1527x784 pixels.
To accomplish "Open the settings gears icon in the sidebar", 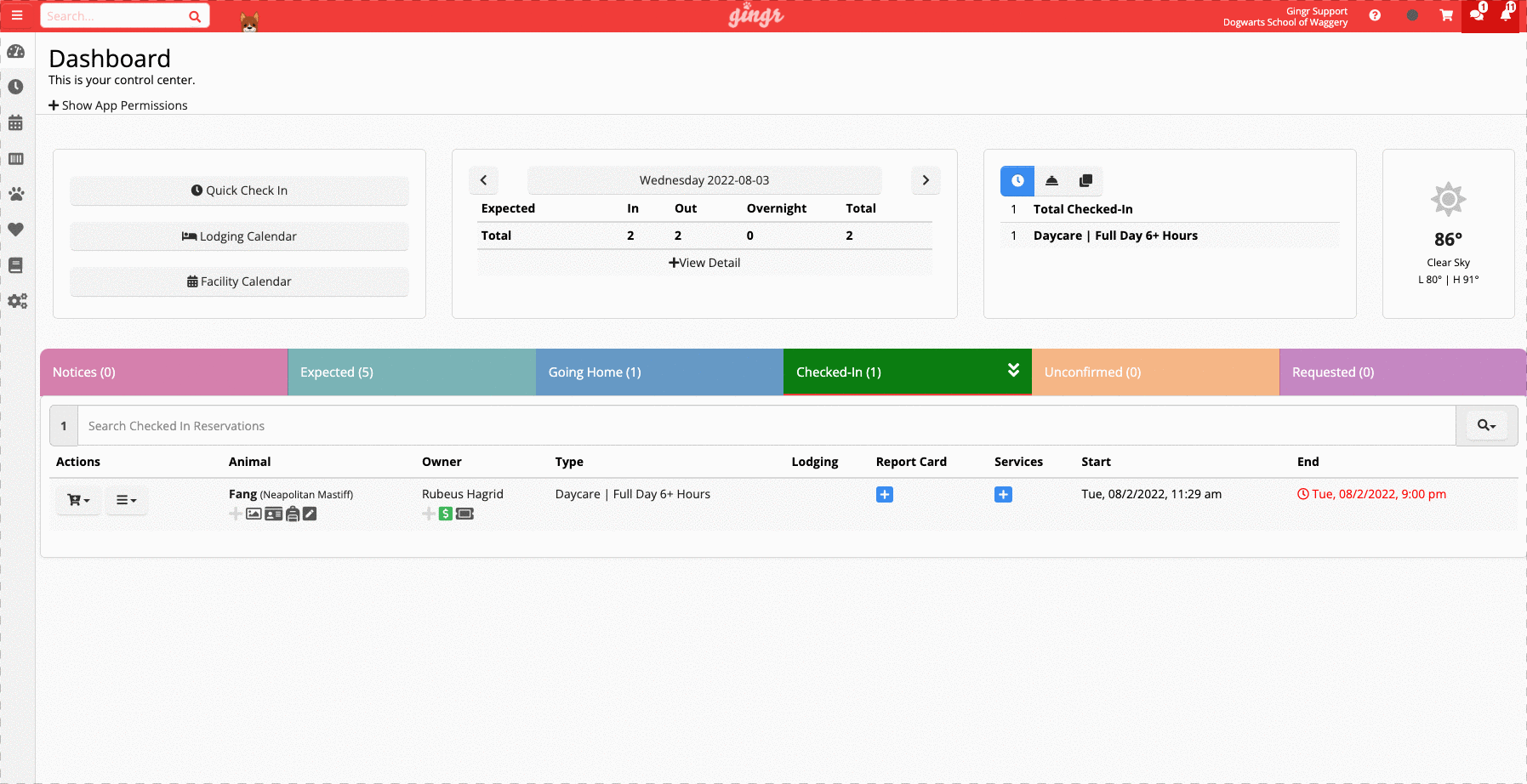I will pos(17,301).
